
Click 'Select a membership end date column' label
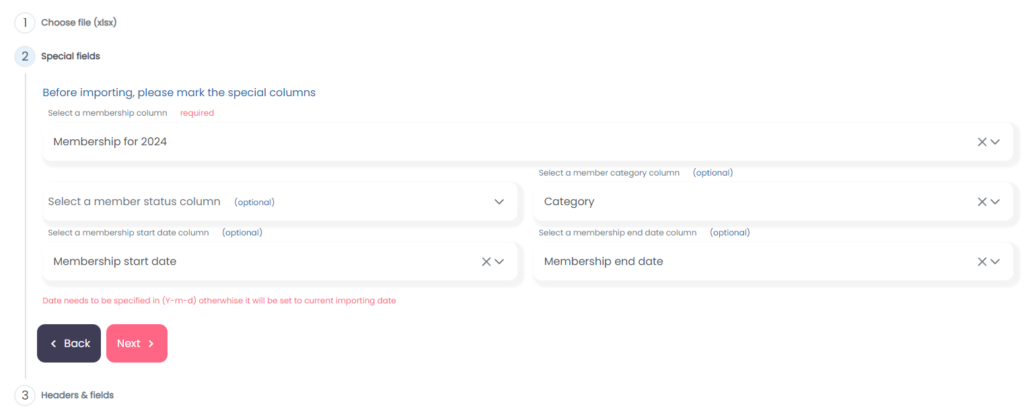[x=618, y=233]
